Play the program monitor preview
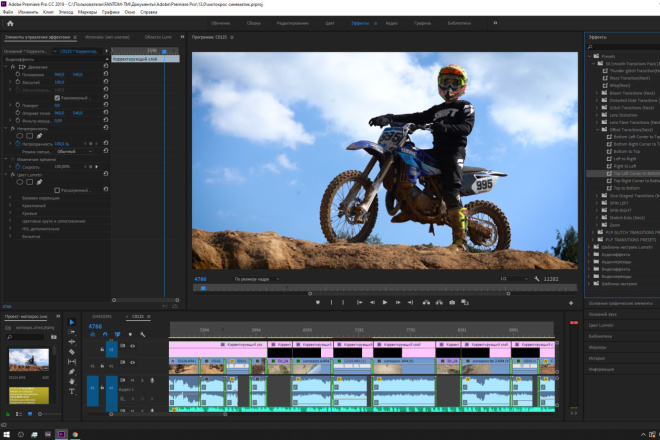This screenshot has width=660, height=440. (385, 302)
